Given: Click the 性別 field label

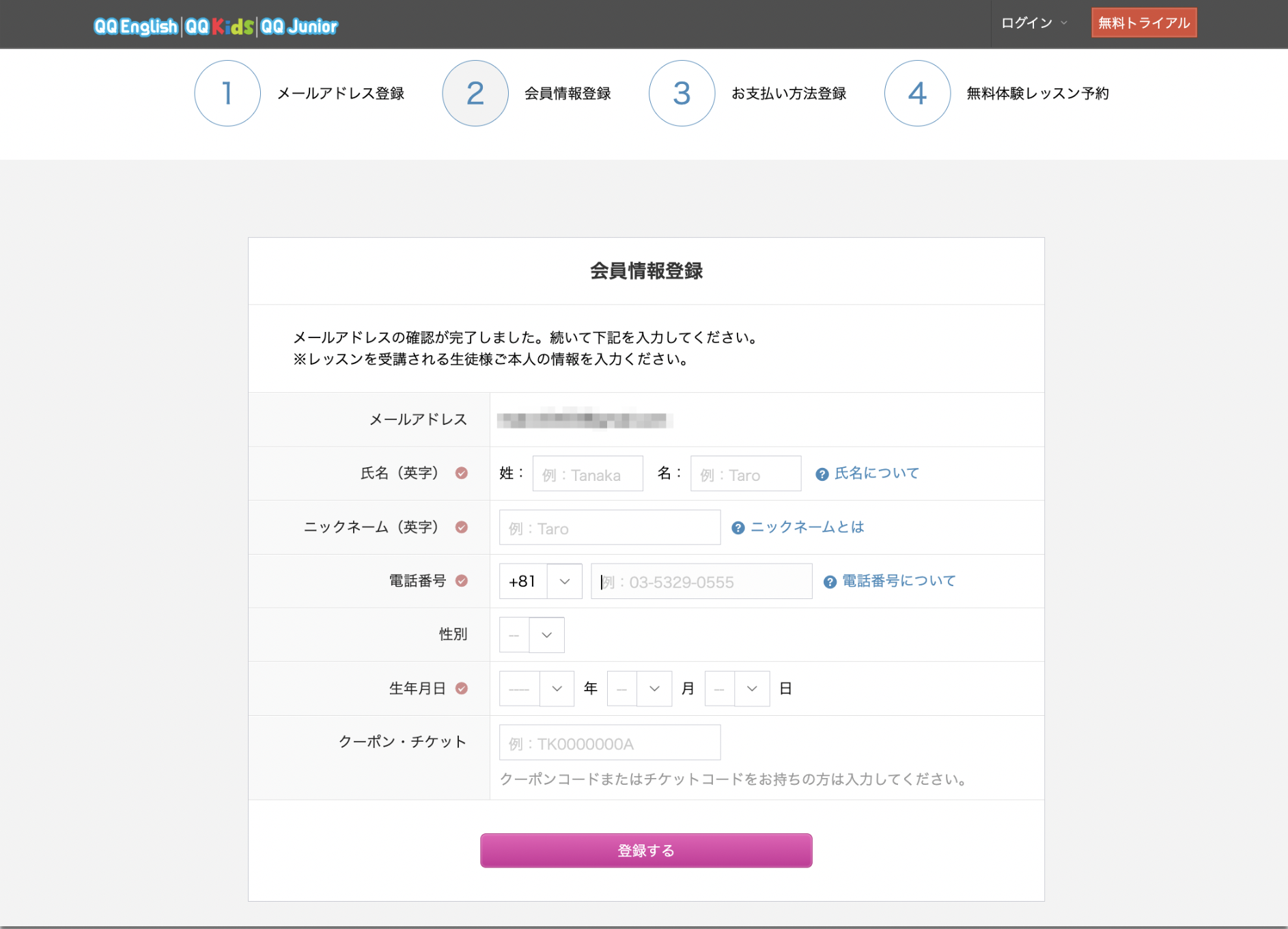Looking at the screenshot, I should click(453, 635).
